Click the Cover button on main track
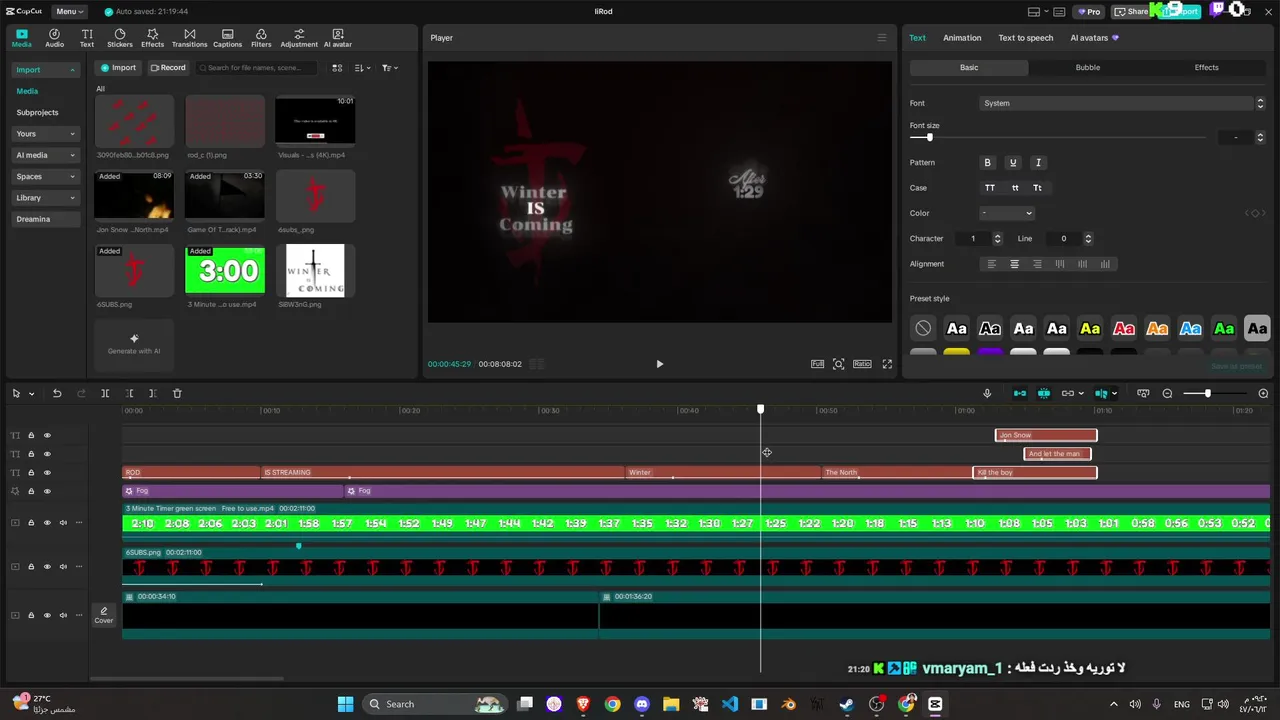This screenshot has width=1280, height=720. point(104,615)
